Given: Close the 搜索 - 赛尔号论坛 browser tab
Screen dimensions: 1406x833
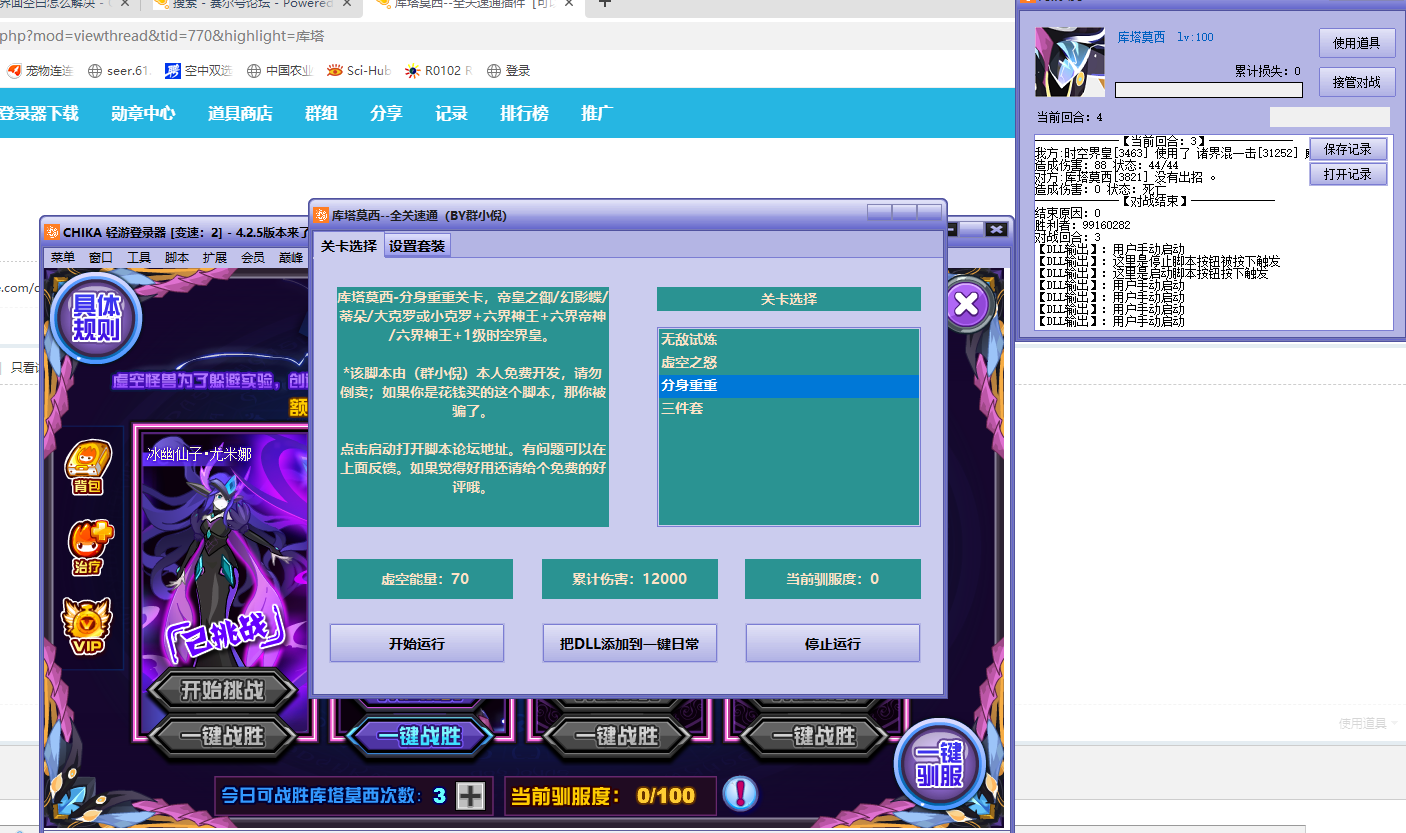Looking at the screenshot, I should point(347,5).
